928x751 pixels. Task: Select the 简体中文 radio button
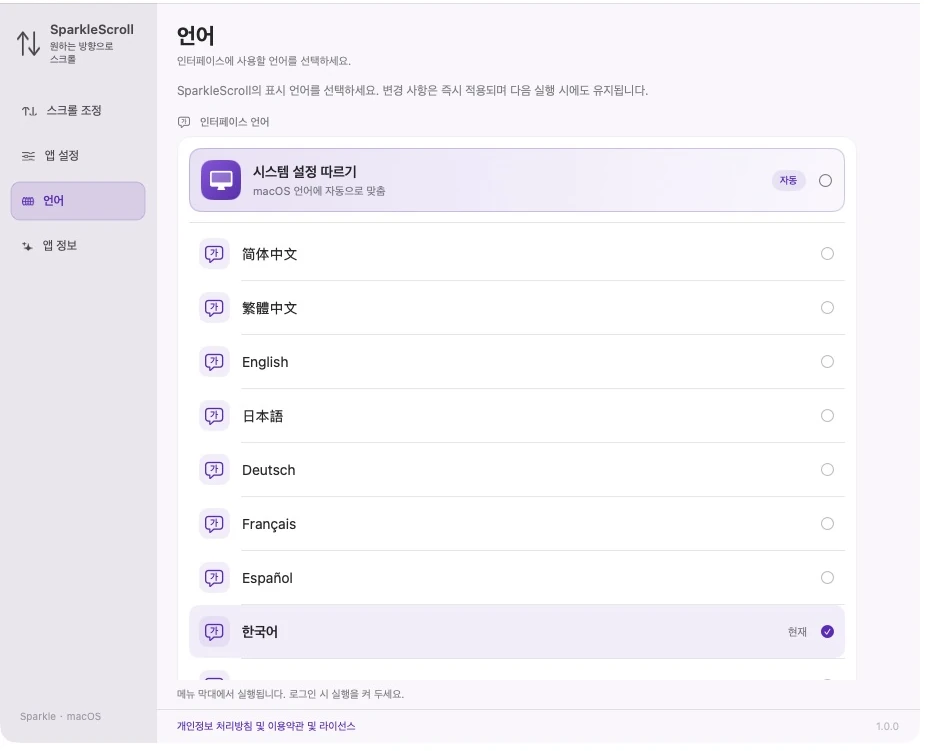pos(827,254)
